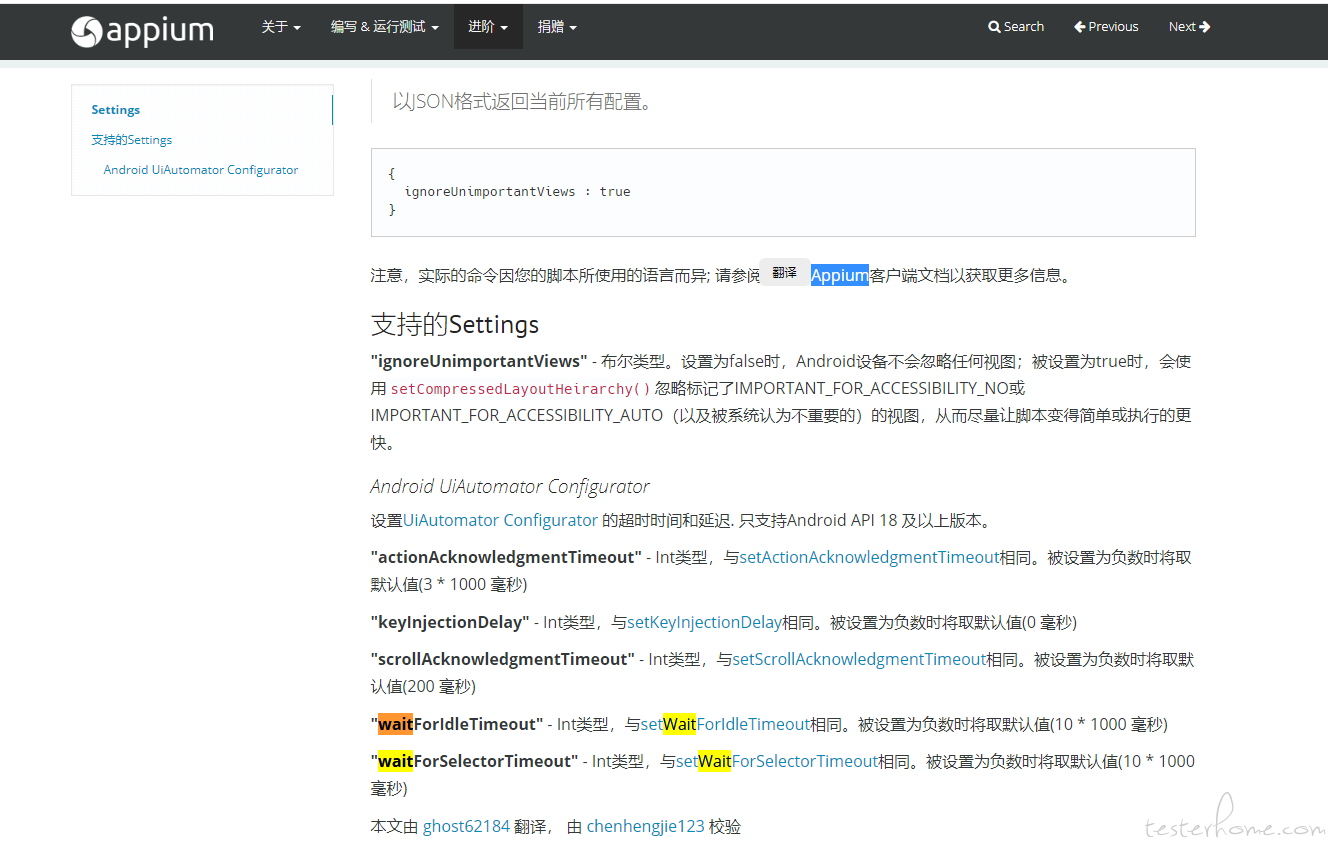Image resolution: width=1328 pixels, height=855 pixels.
Task: Select 支持的Settings in the sidebar
Action: pos(132,140)
